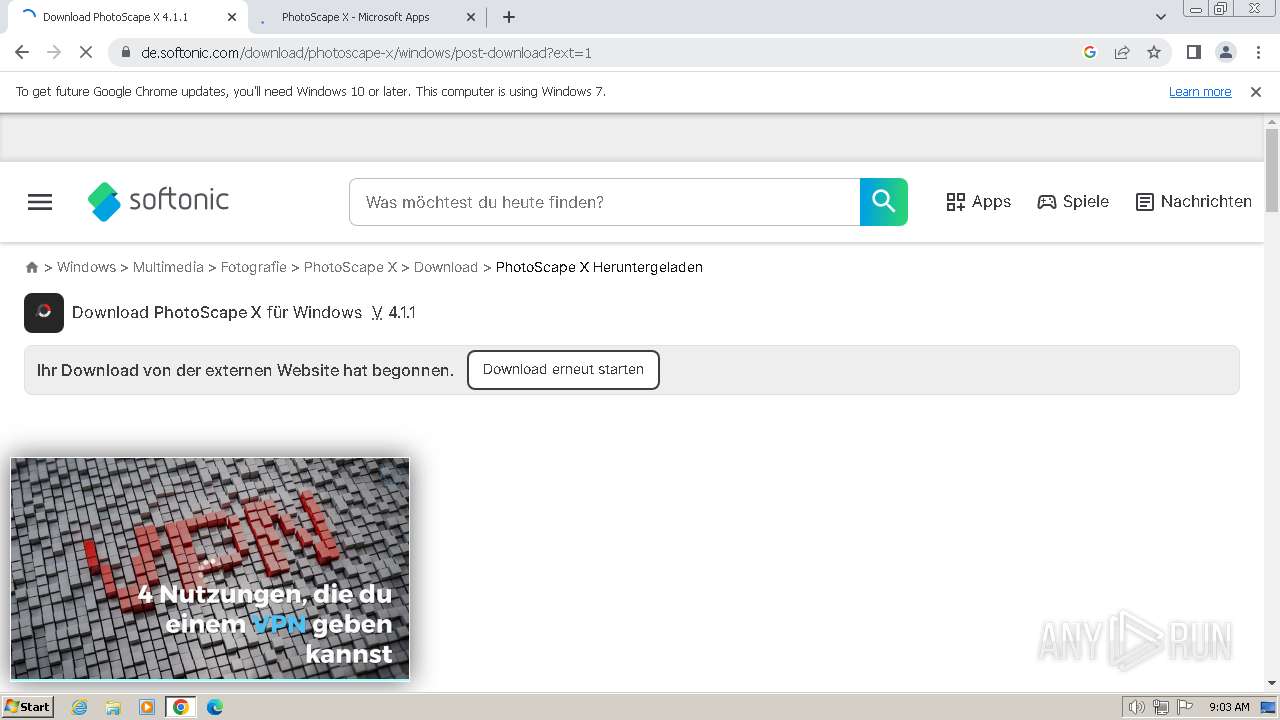This screenshot has height=720, width=1280.
Task: Go to PhotoScape X breadcrumb
Action: [x=350, y=267]
